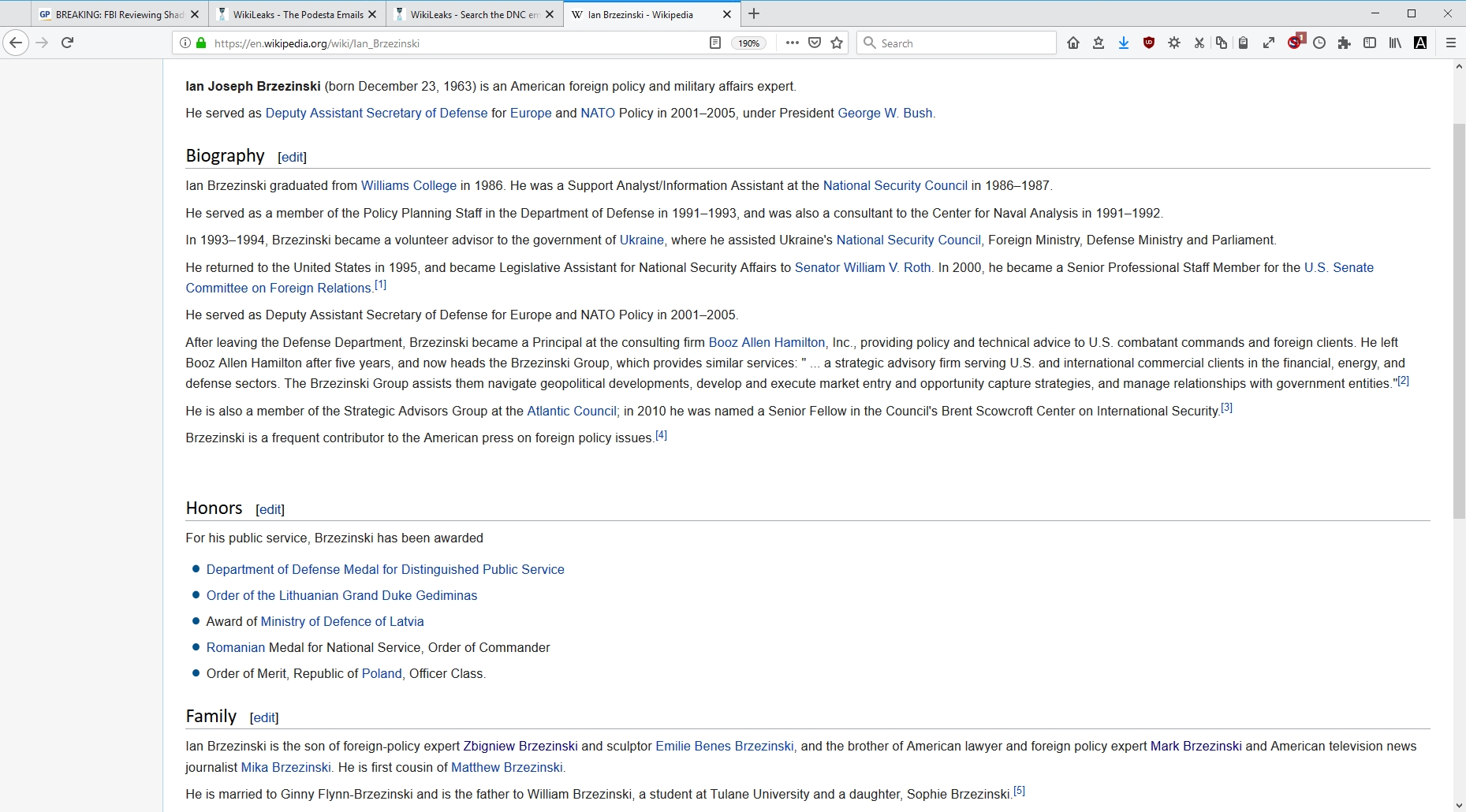Click the page's vertical scrollbar thumb
Image resolution: width=1466 pixels, height=812 pixels.
(x=1459, y=321)
